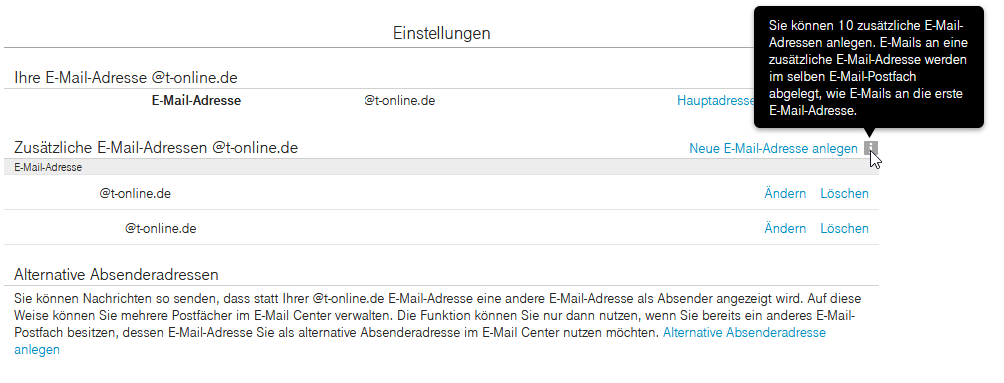Click Löschen for the first additional address
Image resolution: width=1004 pixels, height=383 pixels.
[845, 193]
